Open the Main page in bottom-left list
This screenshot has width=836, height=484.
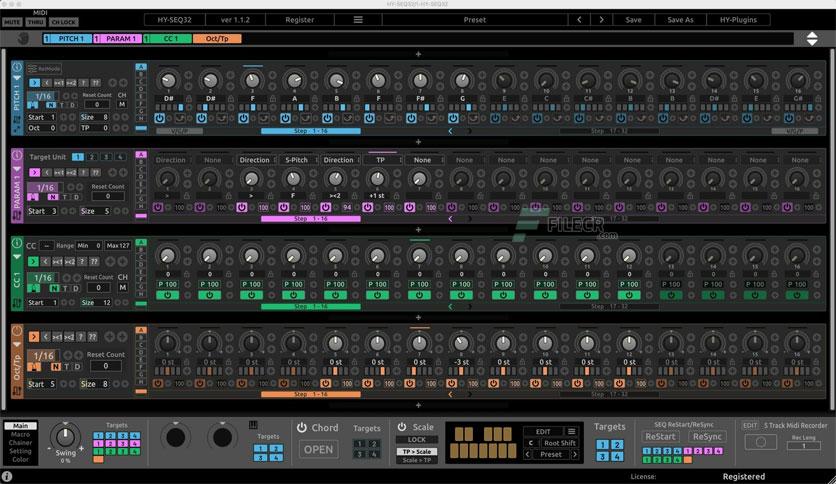(21, 426)
